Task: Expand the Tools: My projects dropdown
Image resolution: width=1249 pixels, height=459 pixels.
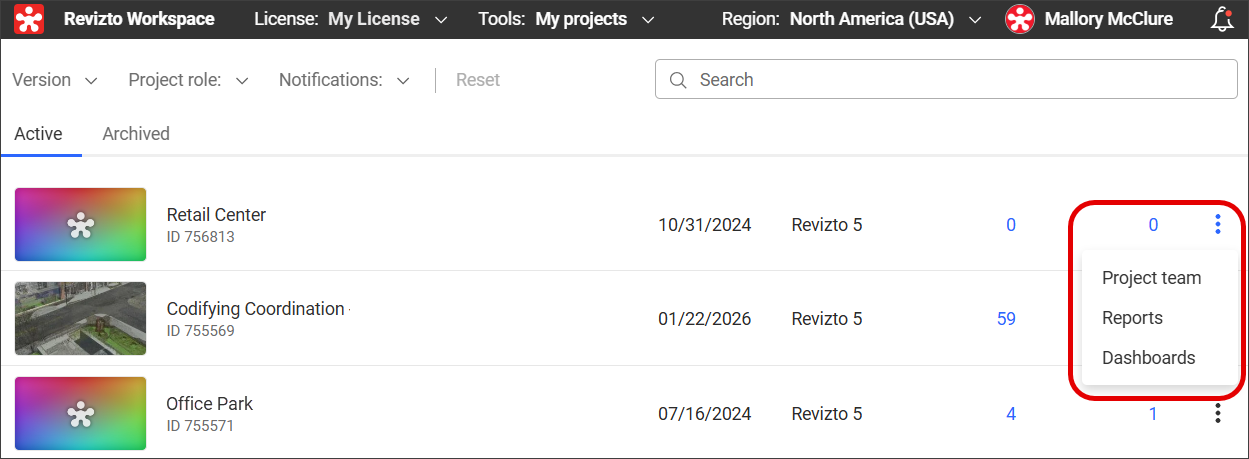Action: tap(566, 19)
